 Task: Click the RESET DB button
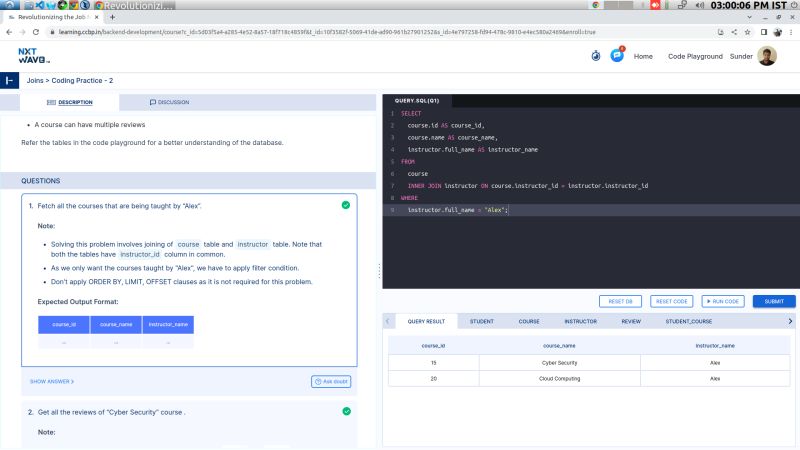tap(620, 301)
